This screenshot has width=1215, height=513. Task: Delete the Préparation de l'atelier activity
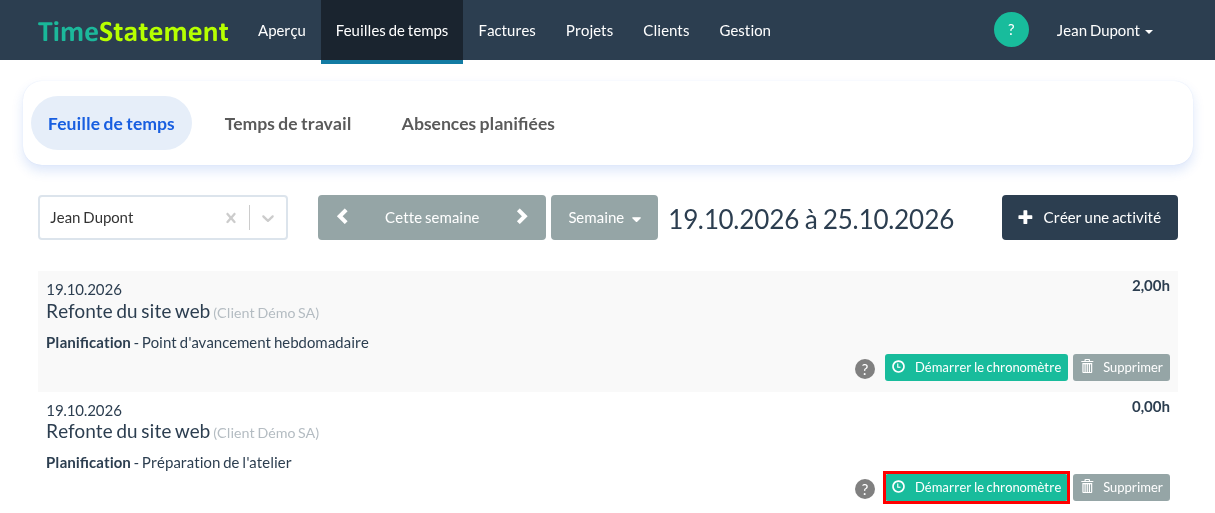[1121, 487]
